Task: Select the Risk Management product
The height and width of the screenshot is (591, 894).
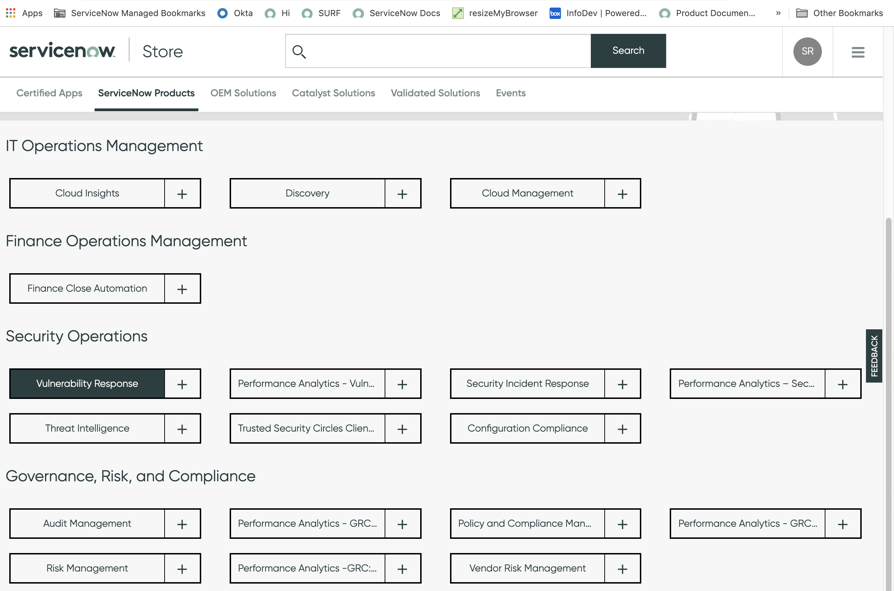Action: 87,569
